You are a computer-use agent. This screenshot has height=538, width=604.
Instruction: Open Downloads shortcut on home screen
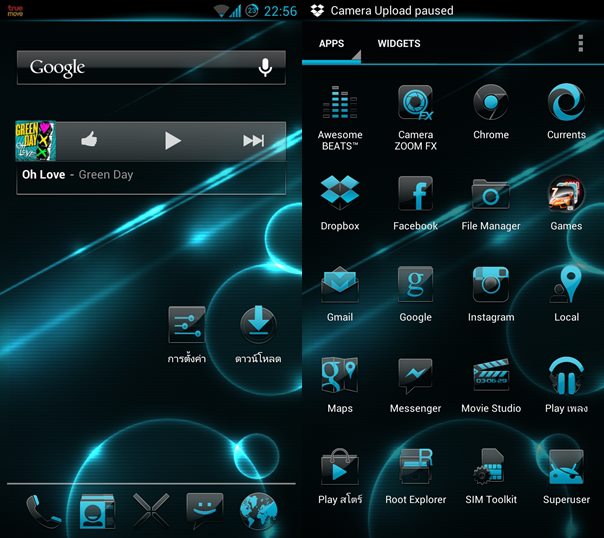click(258, 324)
